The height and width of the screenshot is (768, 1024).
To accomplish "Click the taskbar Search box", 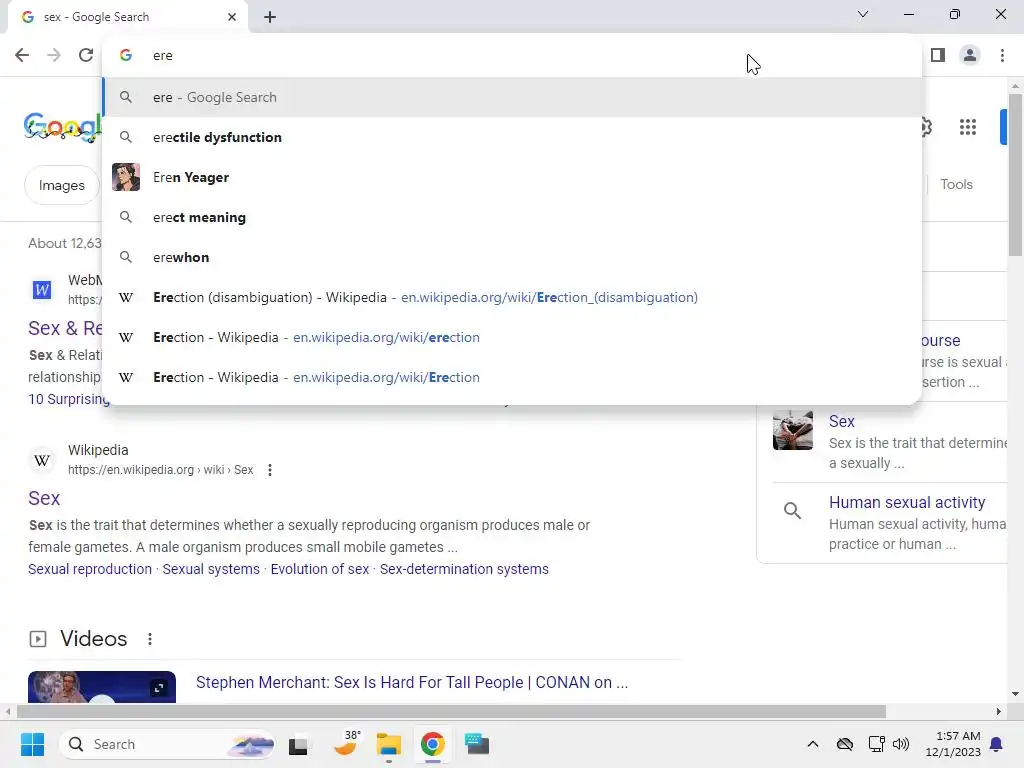I will pos(167,744).
